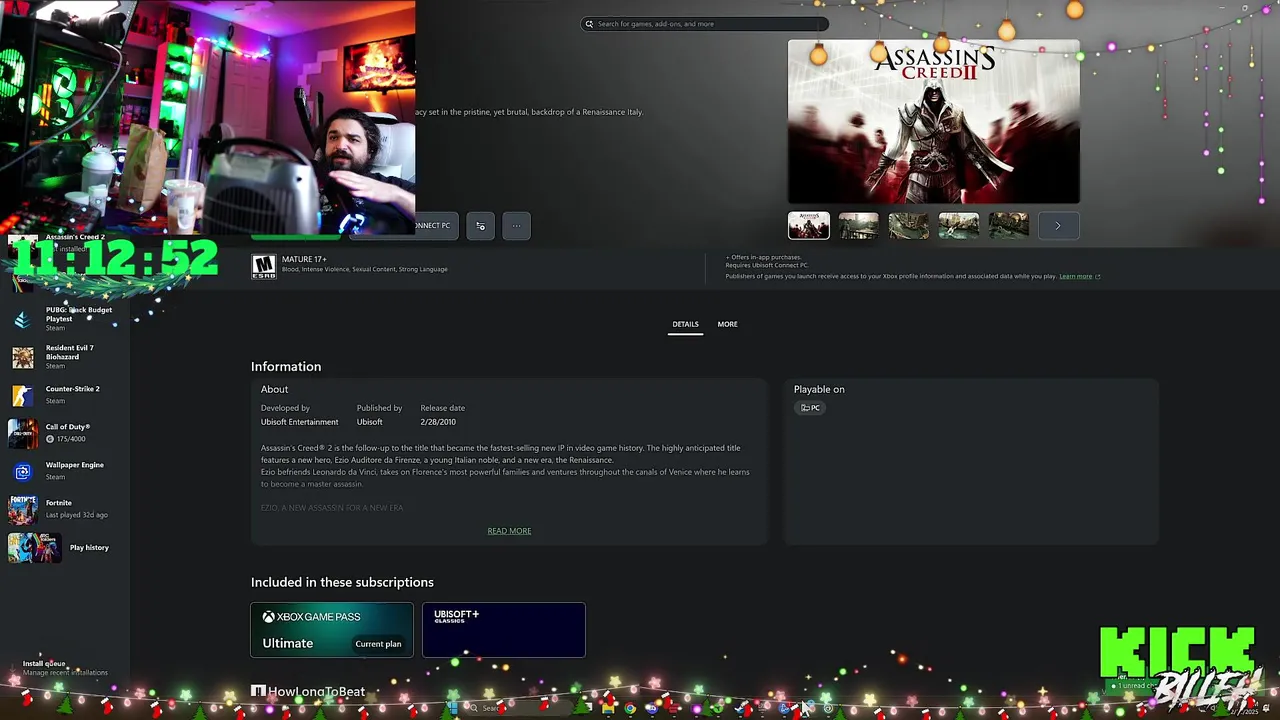This screenshot has height=720, width=1280.
Task: Click the Information section heading
Action: click(x=286, y=367)
